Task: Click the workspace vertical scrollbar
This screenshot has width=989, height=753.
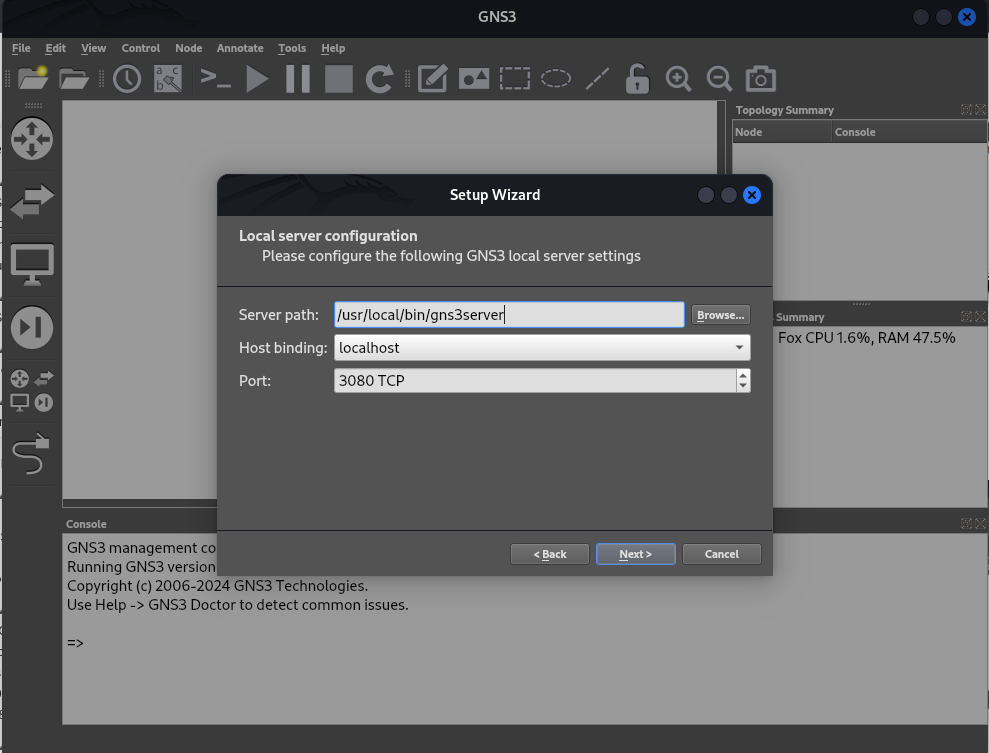Action: click(x=721, y=137)
